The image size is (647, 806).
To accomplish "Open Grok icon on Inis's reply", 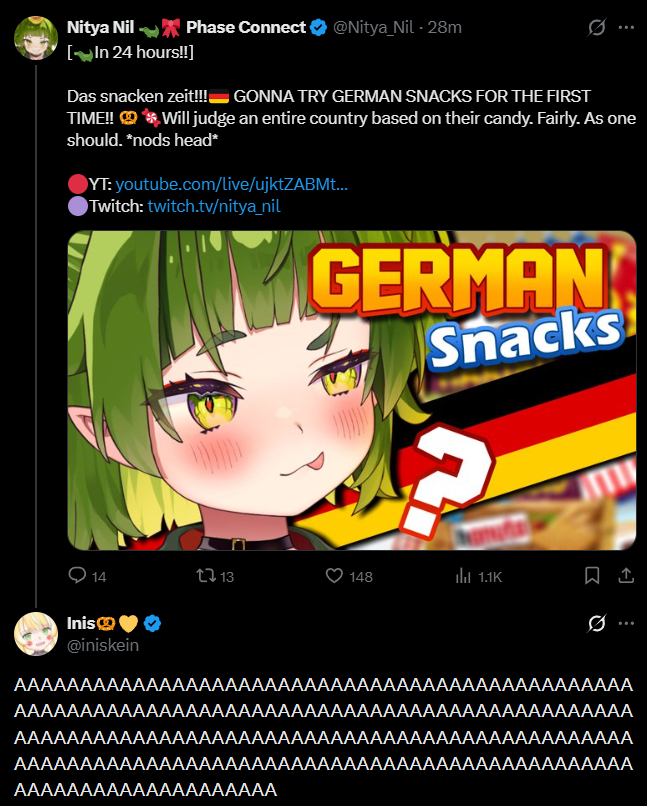I will tap(597, 623).
